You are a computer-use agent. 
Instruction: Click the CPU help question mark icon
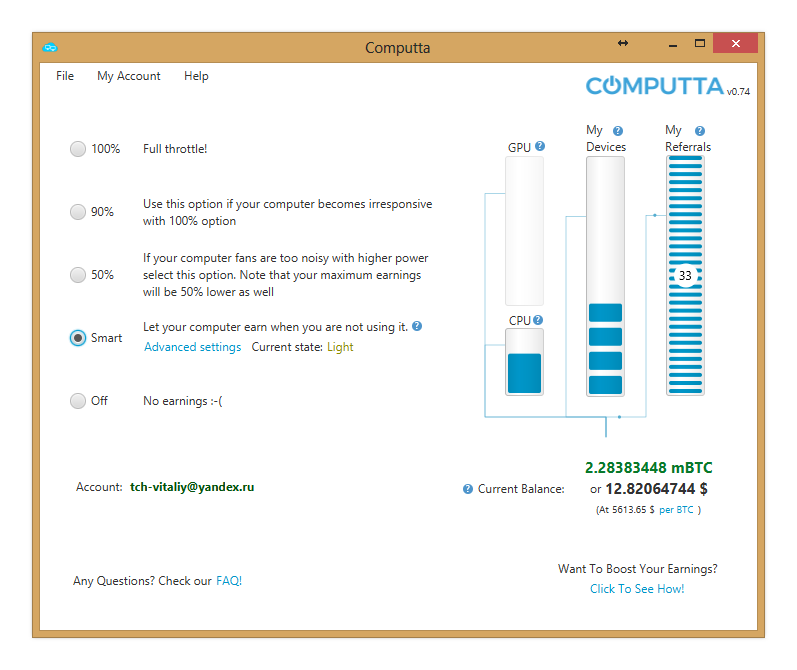point(538,320)
